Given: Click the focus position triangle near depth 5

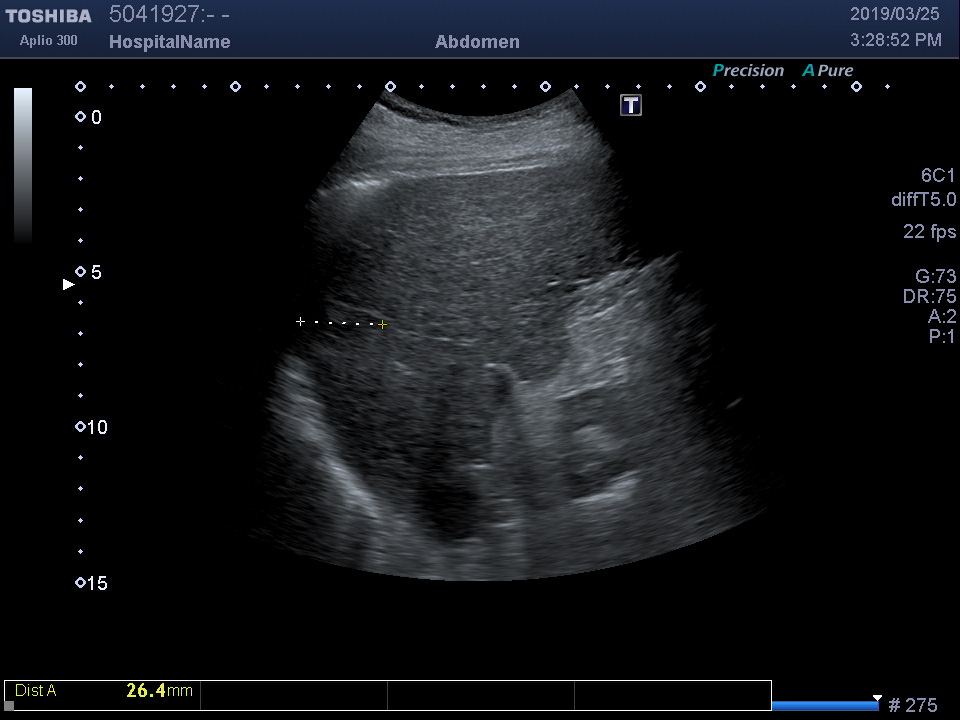Looking at the screenshot, I should coord(68,285).
